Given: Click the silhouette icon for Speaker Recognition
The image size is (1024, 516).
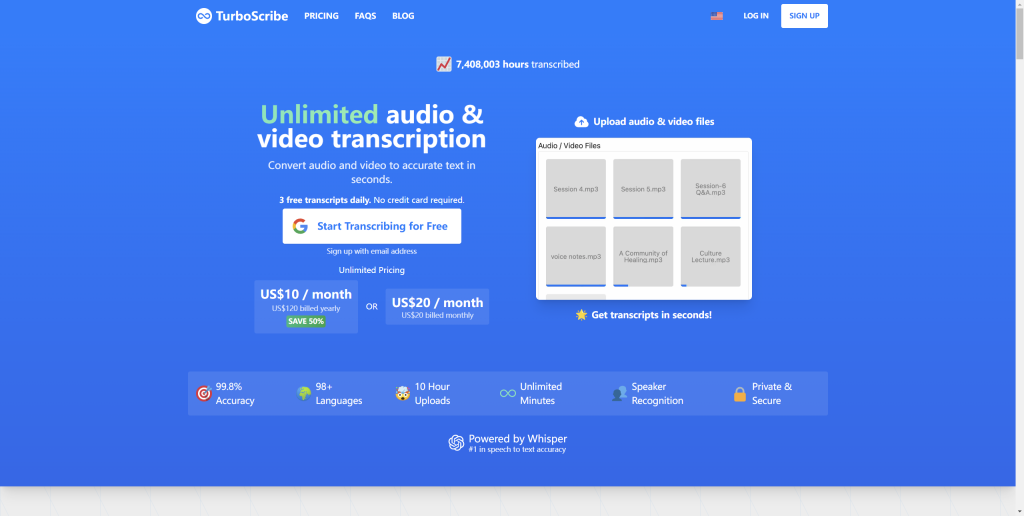Looking at the screenshot, I should point(619,393).
